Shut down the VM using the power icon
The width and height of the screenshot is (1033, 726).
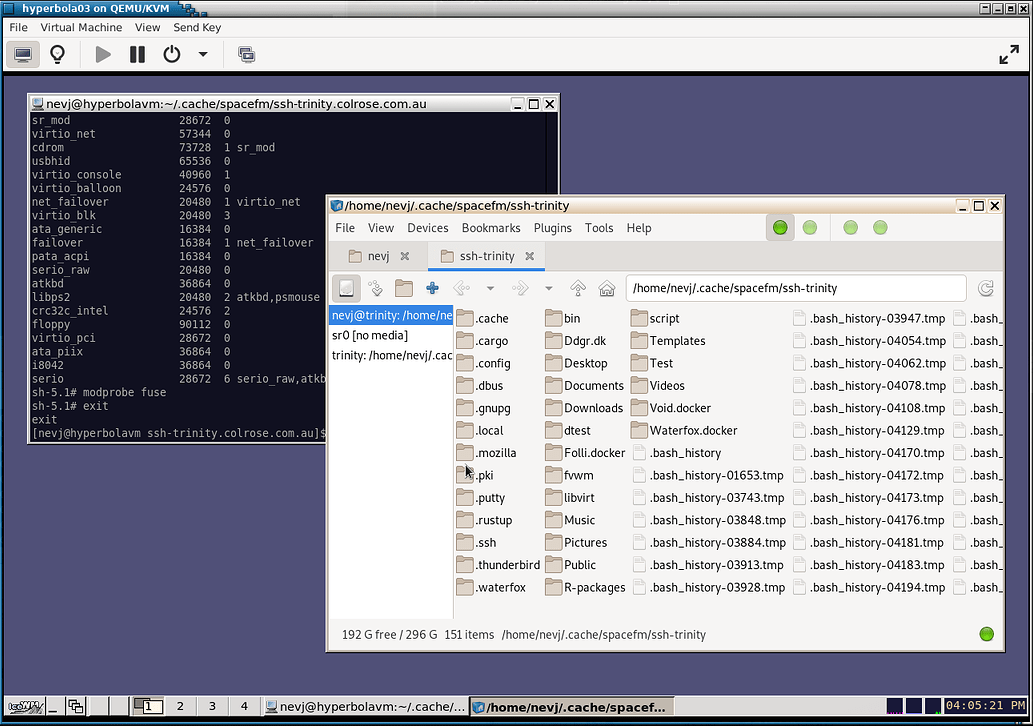pos(171,54)
